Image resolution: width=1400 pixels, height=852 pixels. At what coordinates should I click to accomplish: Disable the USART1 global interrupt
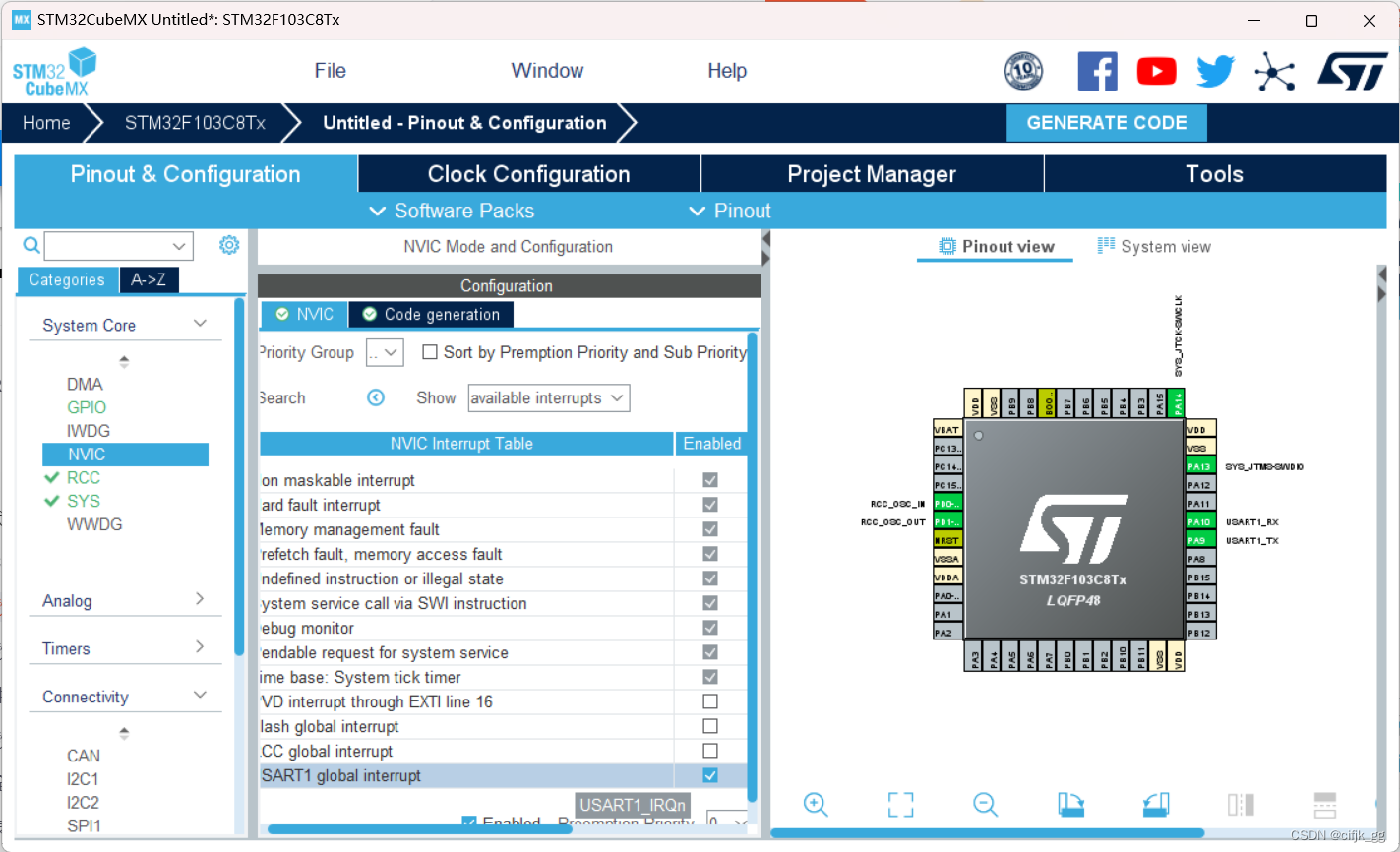pos(709,775)
